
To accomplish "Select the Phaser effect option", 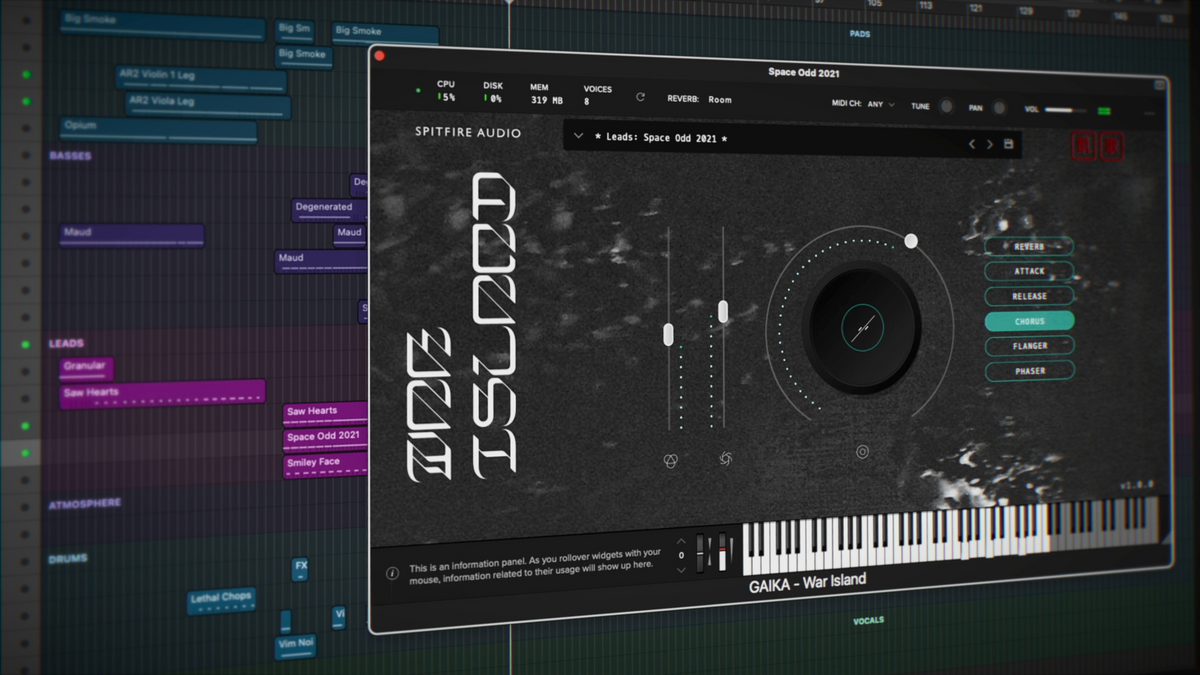I will click(1030, 371).
